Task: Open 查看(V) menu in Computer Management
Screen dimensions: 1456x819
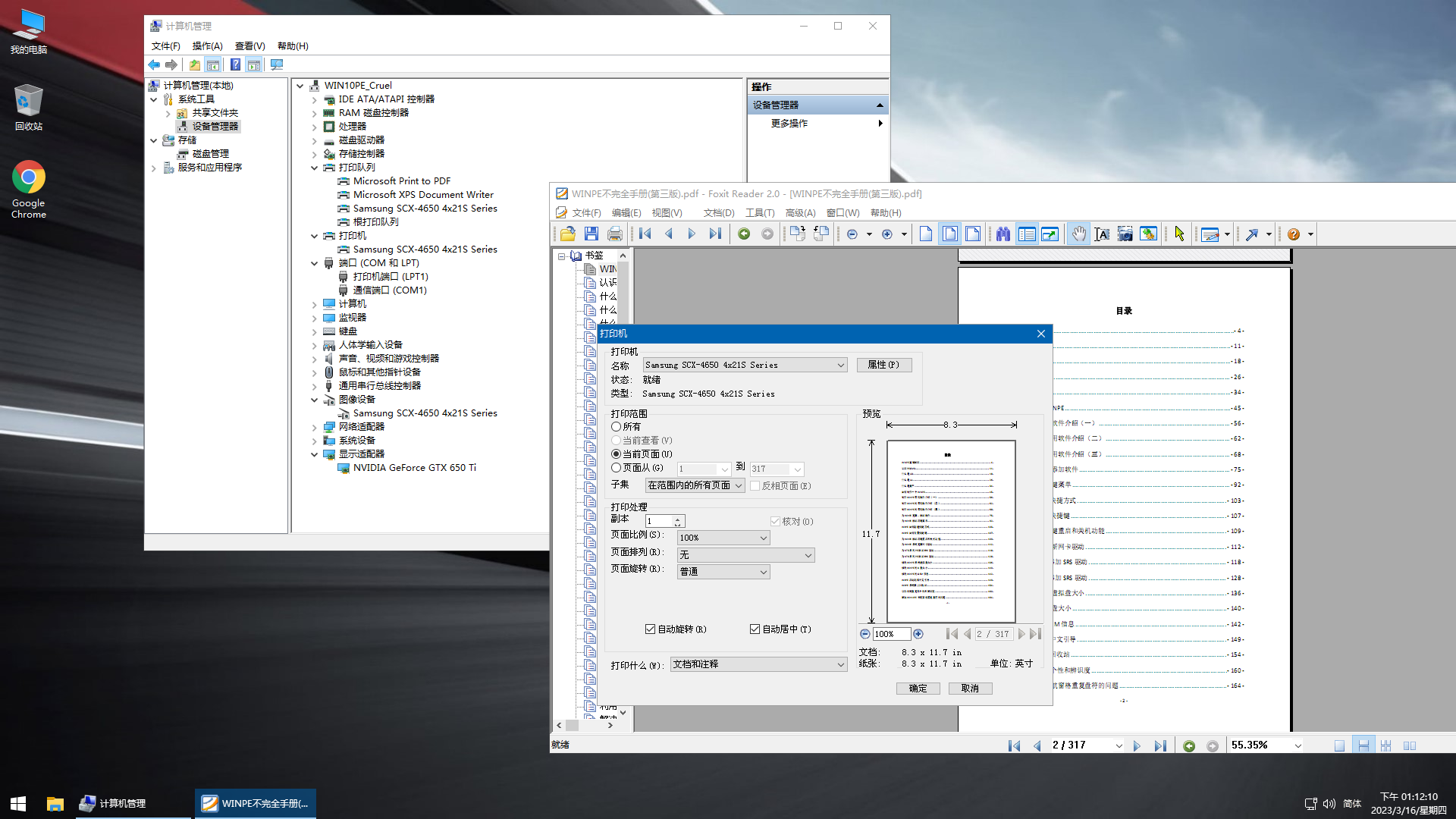Action: [x=250, y=46]
